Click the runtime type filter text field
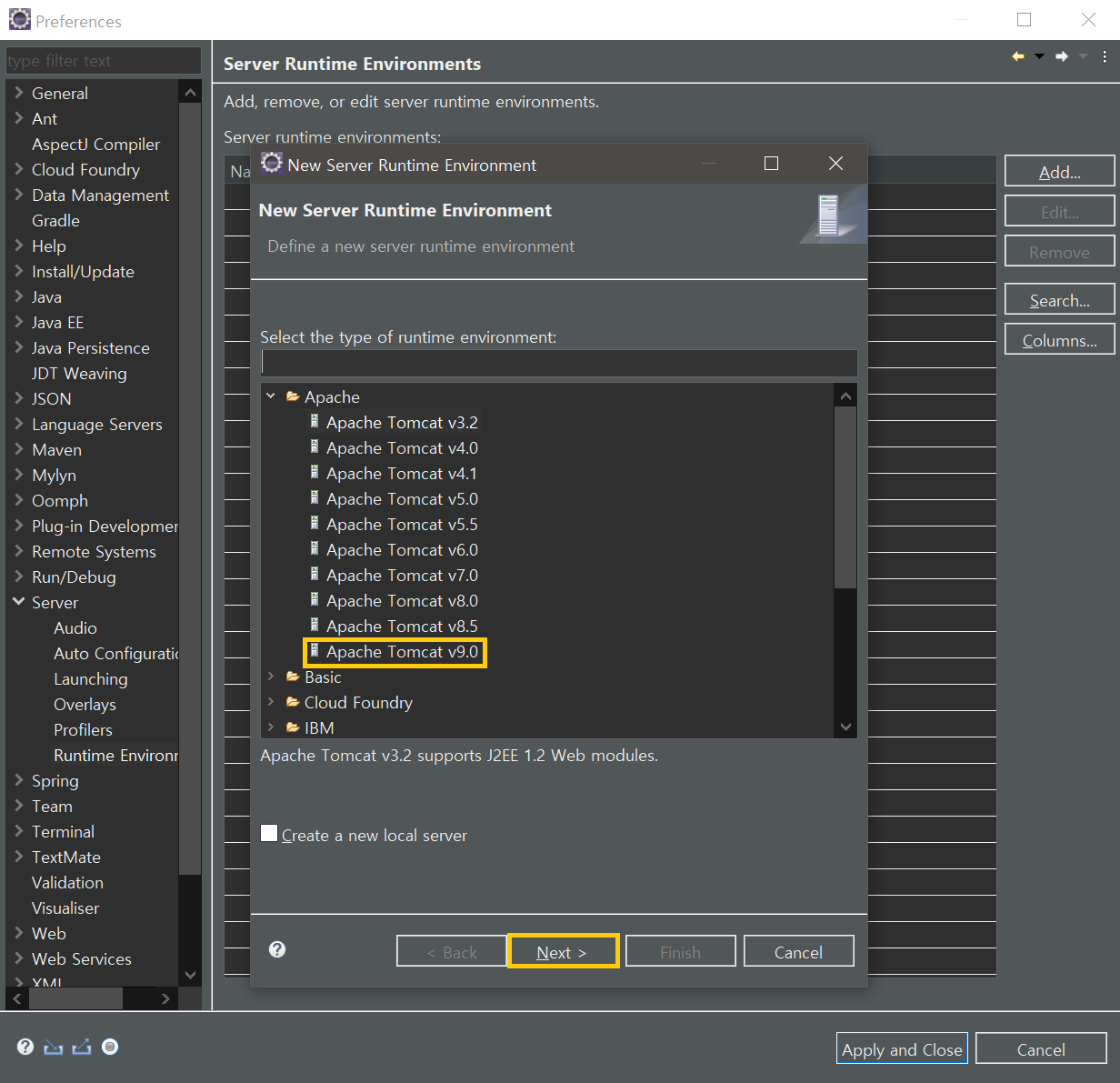The height and width of the screenshot is (1083, 1120). tap(559, 363)
